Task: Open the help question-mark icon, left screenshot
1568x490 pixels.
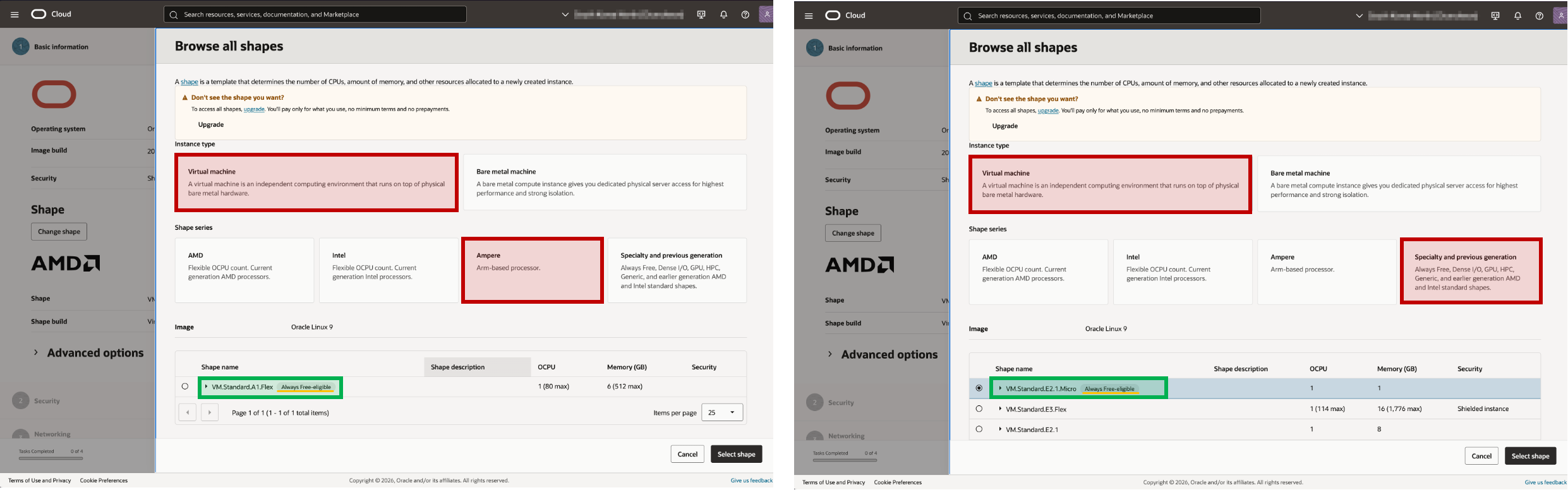Action: (745, 15)
